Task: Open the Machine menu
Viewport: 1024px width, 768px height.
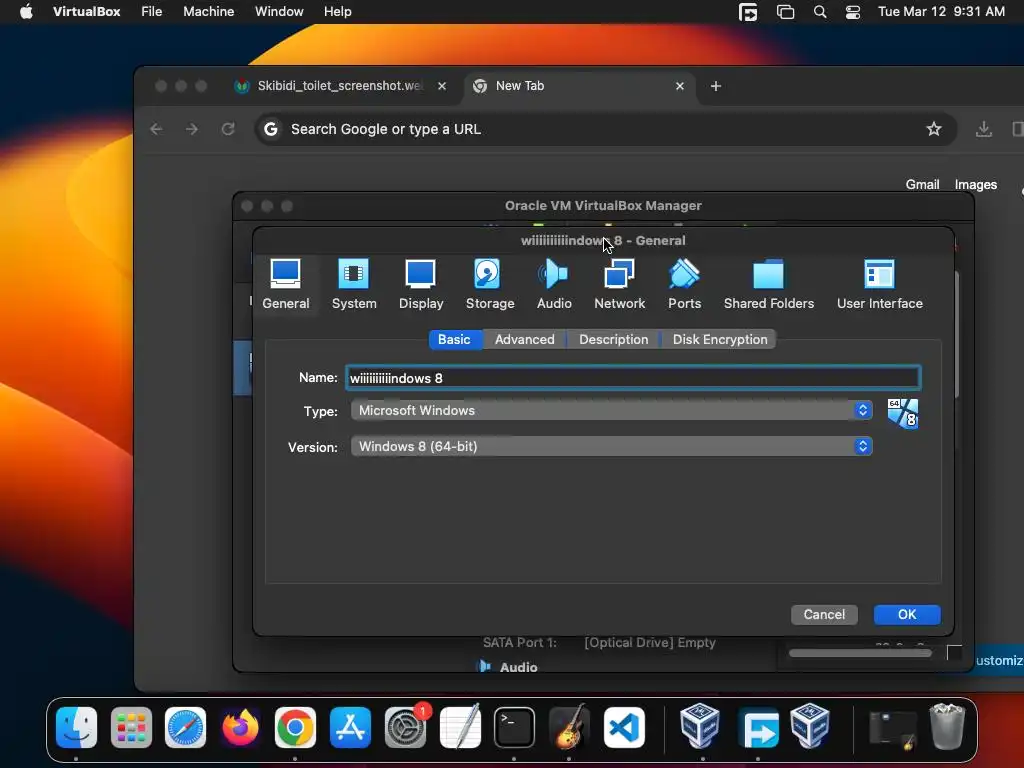Action: tap(208, 12)
